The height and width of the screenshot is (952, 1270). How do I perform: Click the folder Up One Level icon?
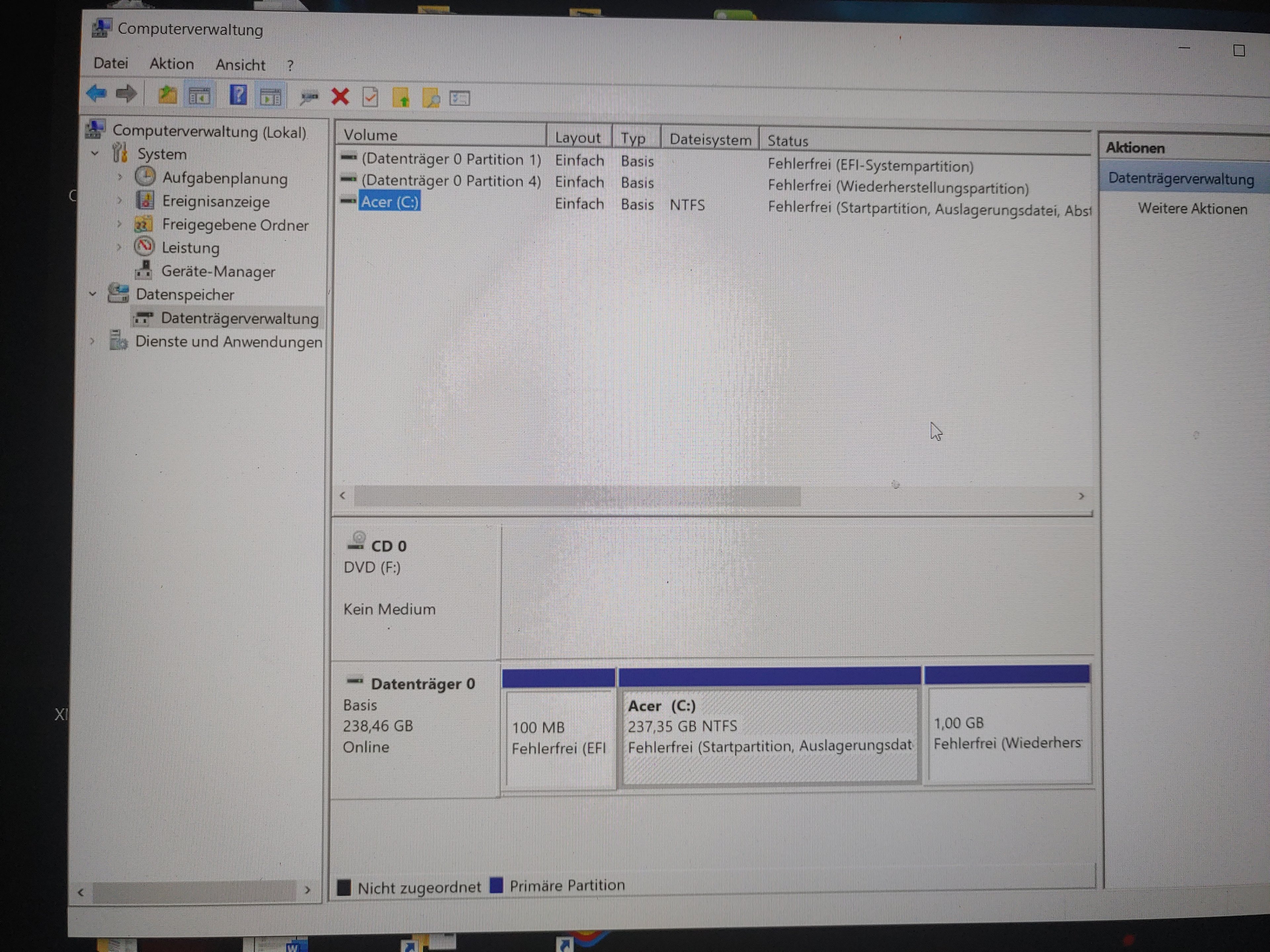point(167,95)
